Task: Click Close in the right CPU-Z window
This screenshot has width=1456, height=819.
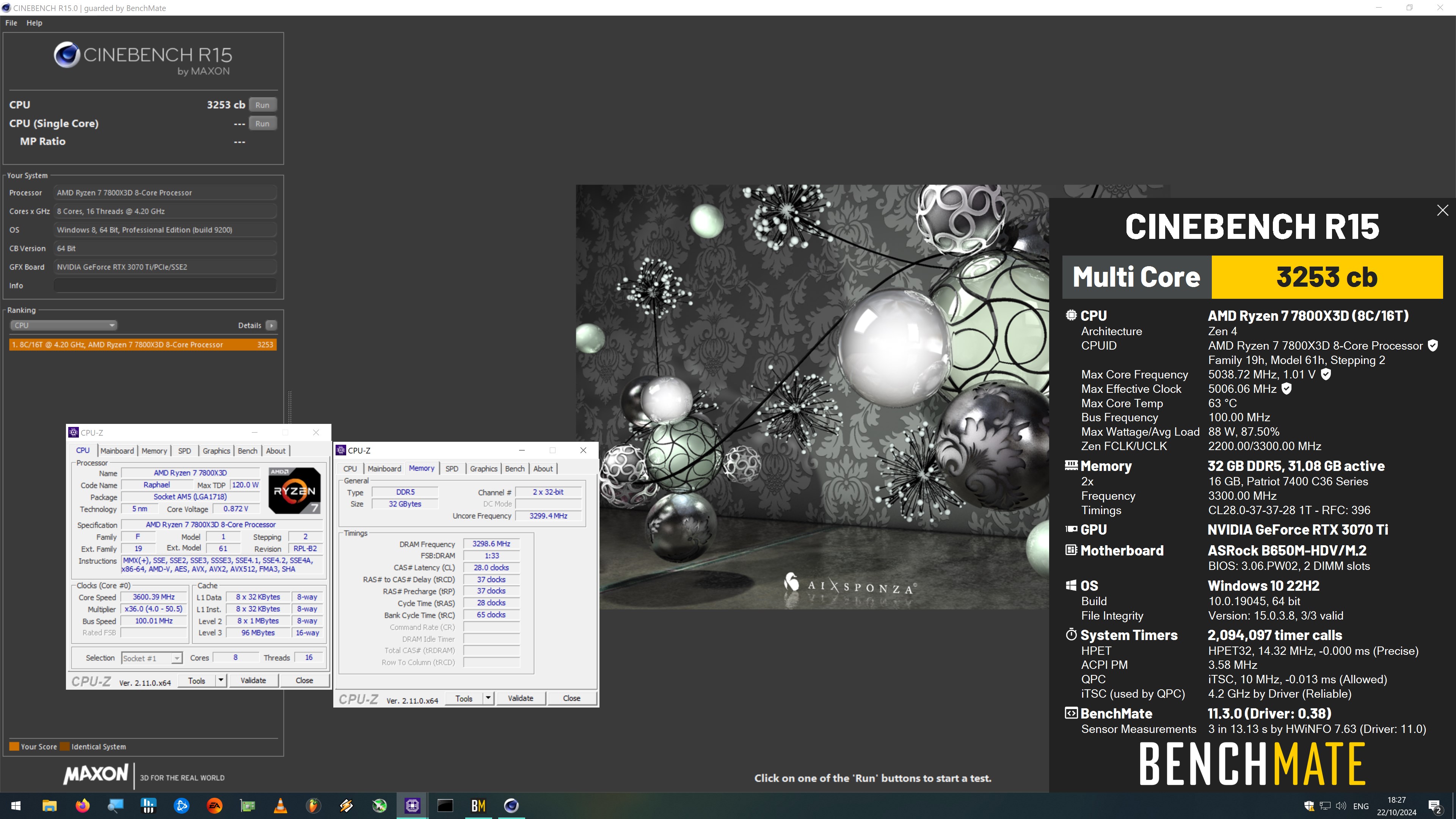Action: tap(571, 698)
